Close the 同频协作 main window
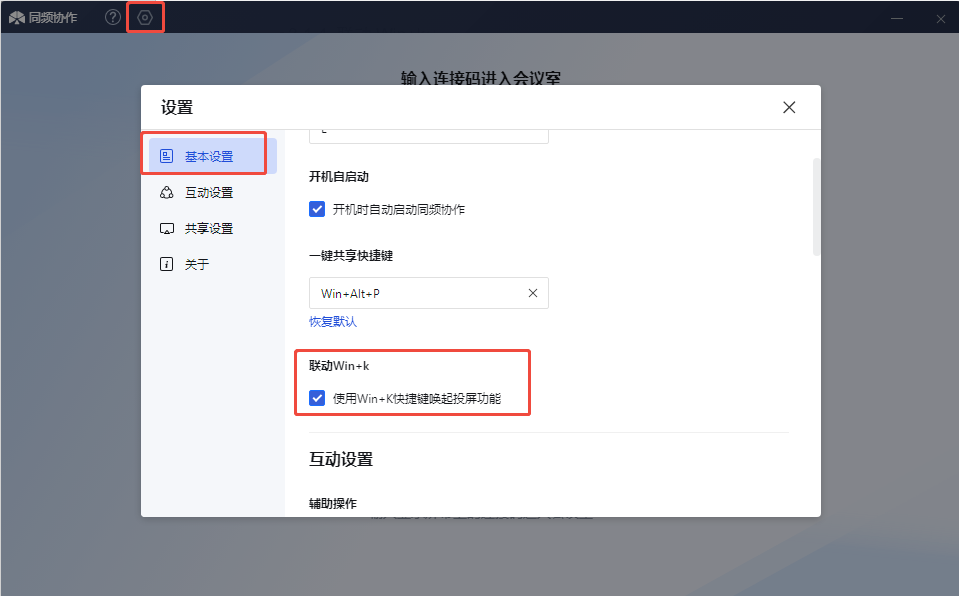 pos(941,18)
